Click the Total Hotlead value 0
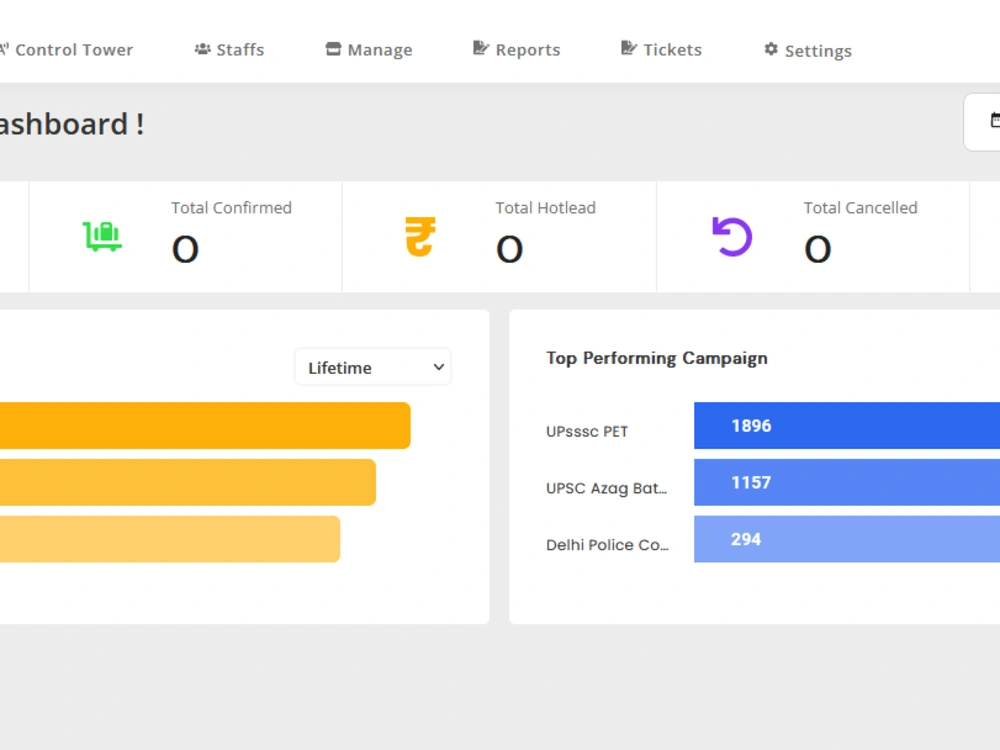This screenshot has height=750, width=1000. (x=510, y=249)
